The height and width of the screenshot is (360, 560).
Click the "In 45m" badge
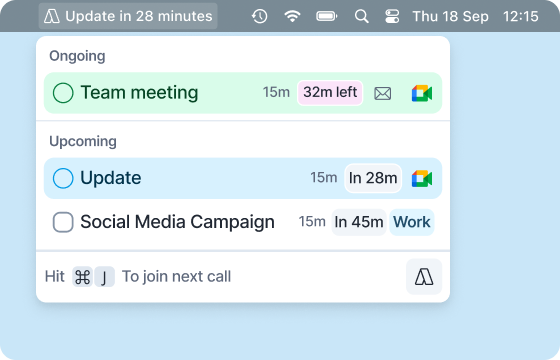click(x=359, y=222)
